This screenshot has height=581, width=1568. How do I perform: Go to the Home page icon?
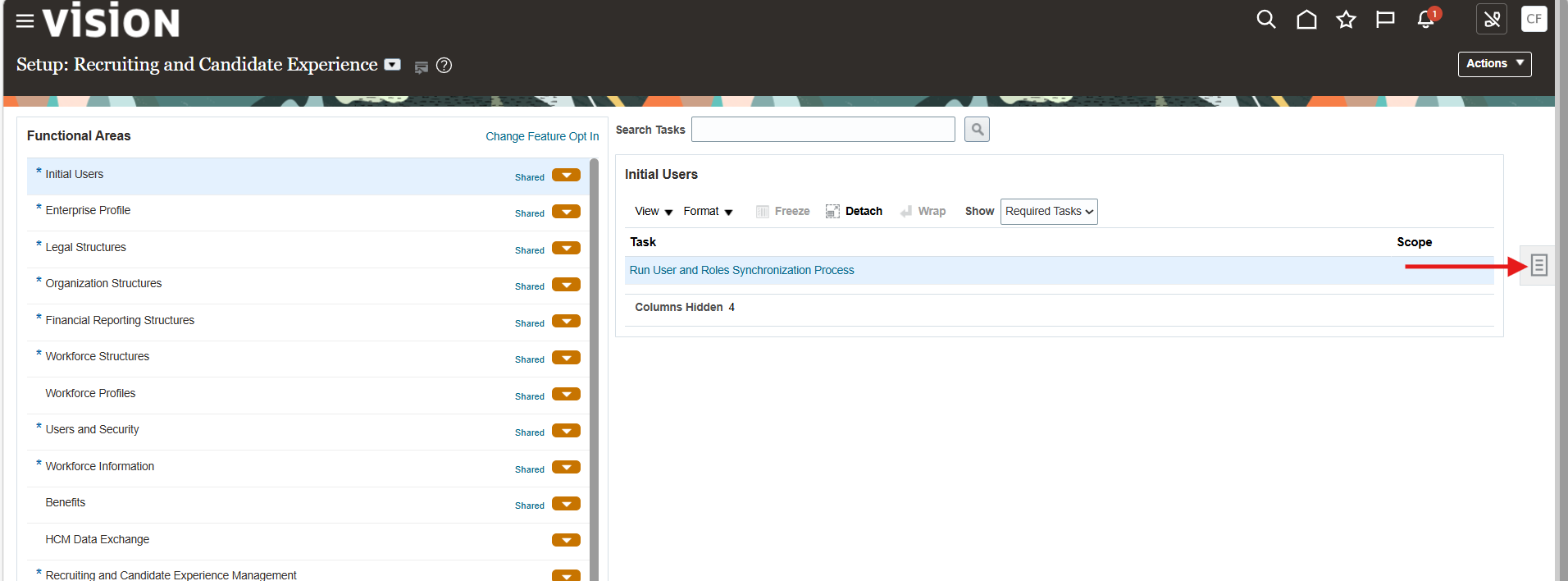1306,20
